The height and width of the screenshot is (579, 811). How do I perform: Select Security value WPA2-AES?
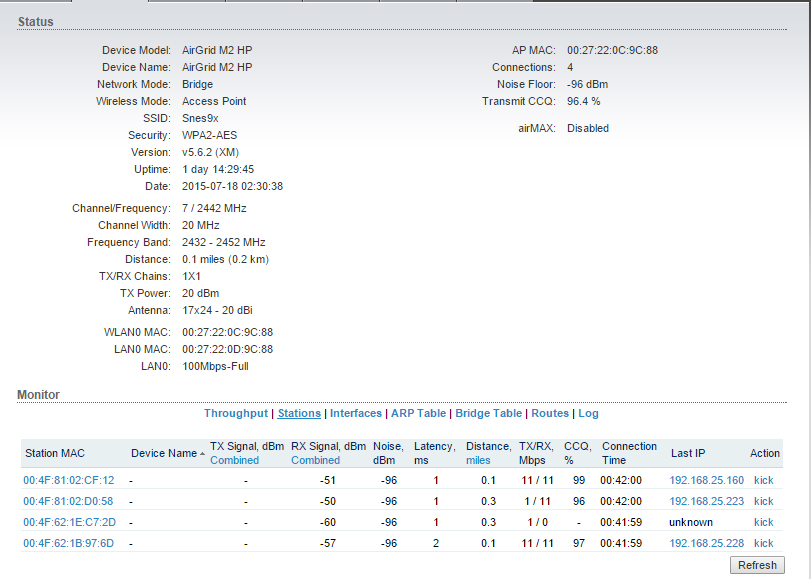tap(209, 136)
